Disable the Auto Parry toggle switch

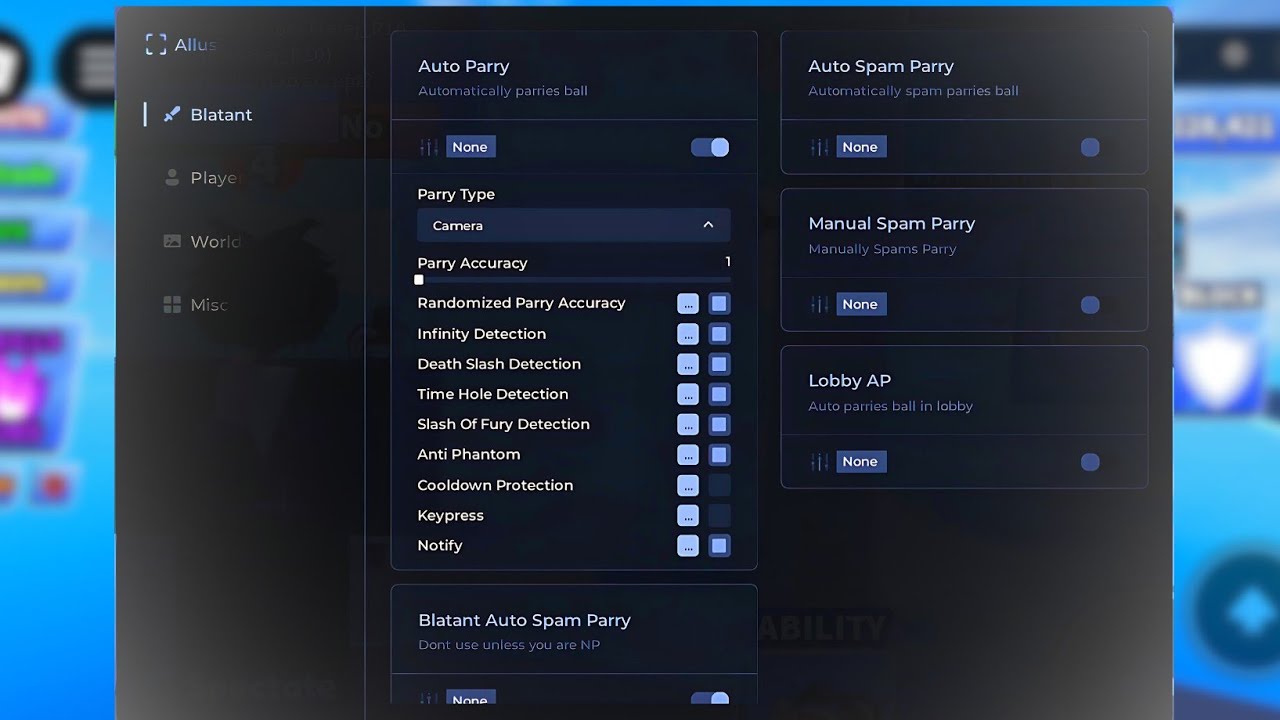click(x=710, y=147)
